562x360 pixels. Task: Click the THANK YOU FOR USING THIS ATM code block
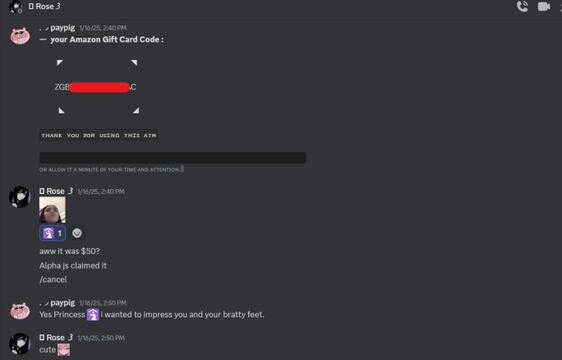pyautogui.click(x=99, y=136)
